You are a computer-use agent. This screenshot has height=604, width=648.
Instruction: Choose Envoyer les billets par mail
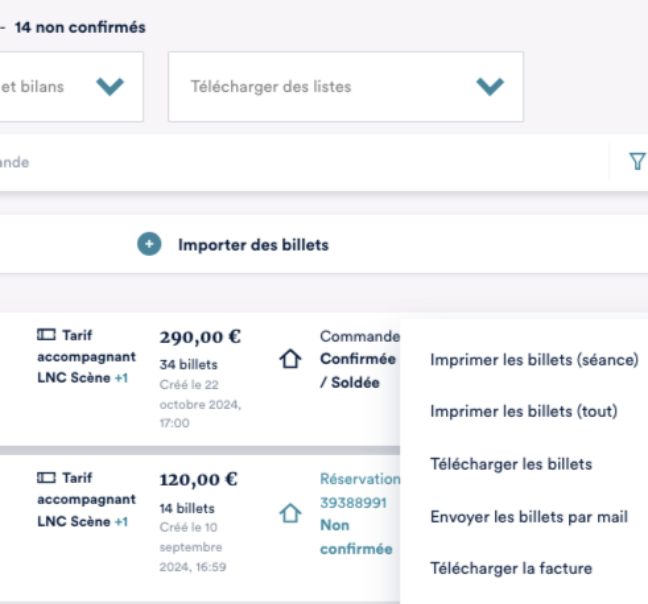point(528,516)
